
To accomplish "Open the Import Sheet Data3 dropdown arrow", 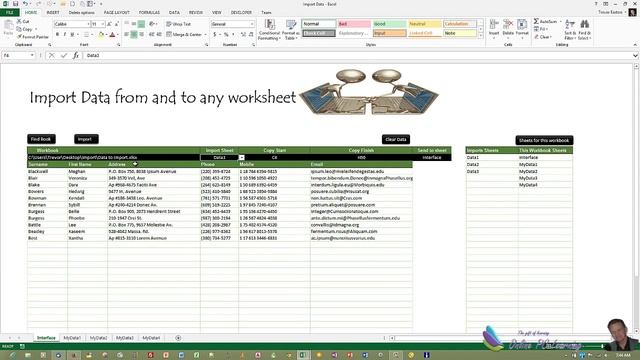I will point(242,158).
